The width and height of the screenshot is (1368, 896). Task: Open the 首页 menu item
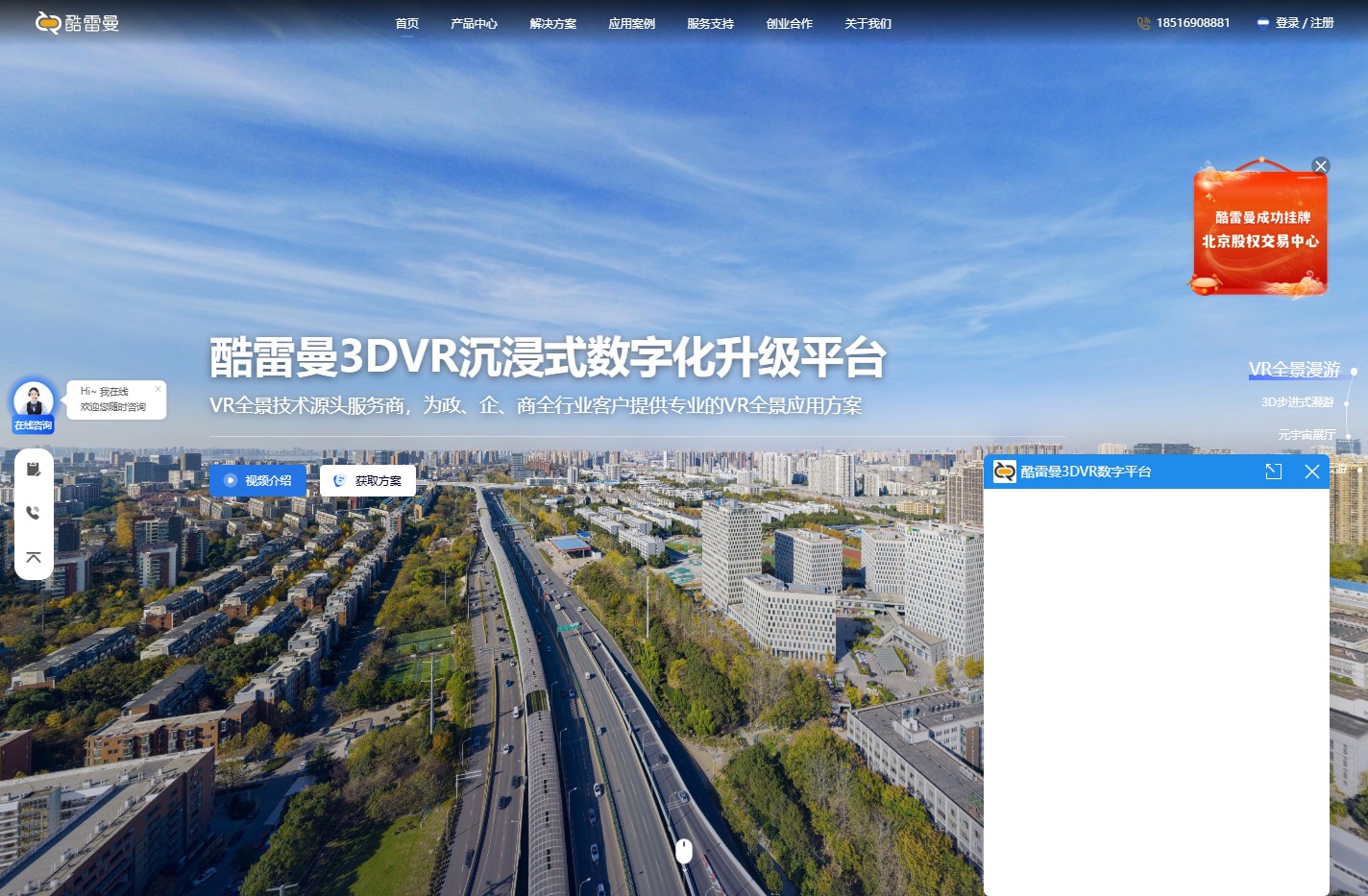407,23
